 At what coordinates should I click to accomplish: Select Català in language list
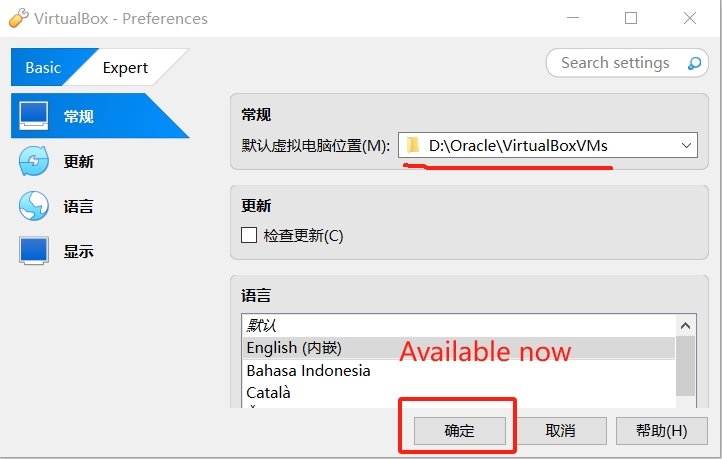tap(458, 393)
